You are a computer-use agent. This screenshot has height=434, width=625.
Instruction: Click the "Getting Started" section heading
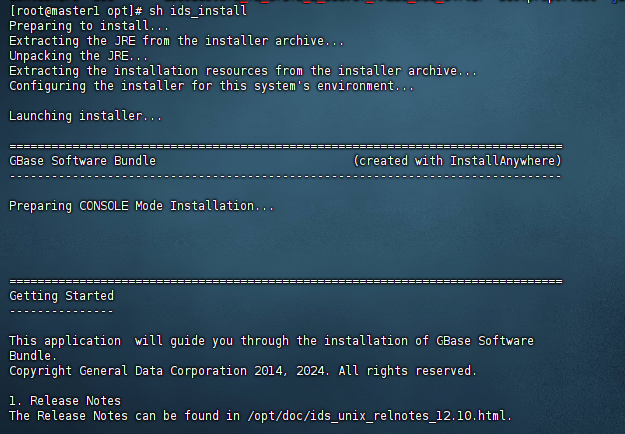[x=62, y=296]
